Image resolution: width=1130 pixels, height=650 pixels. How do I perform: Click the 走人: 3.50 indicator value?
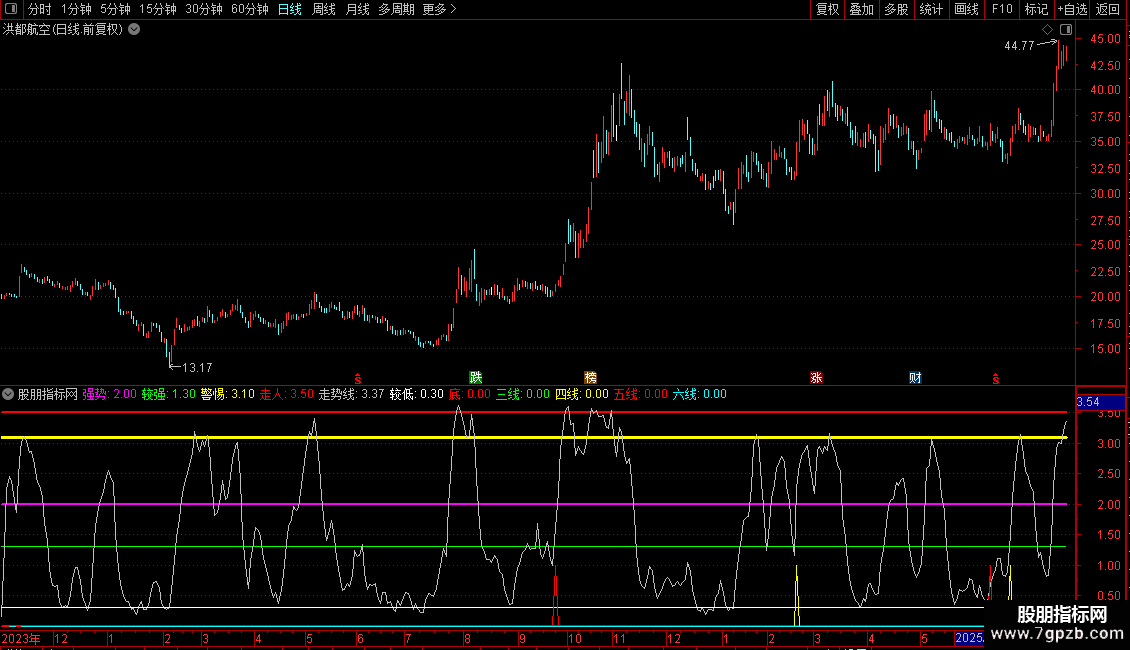[x=287, y=394]
